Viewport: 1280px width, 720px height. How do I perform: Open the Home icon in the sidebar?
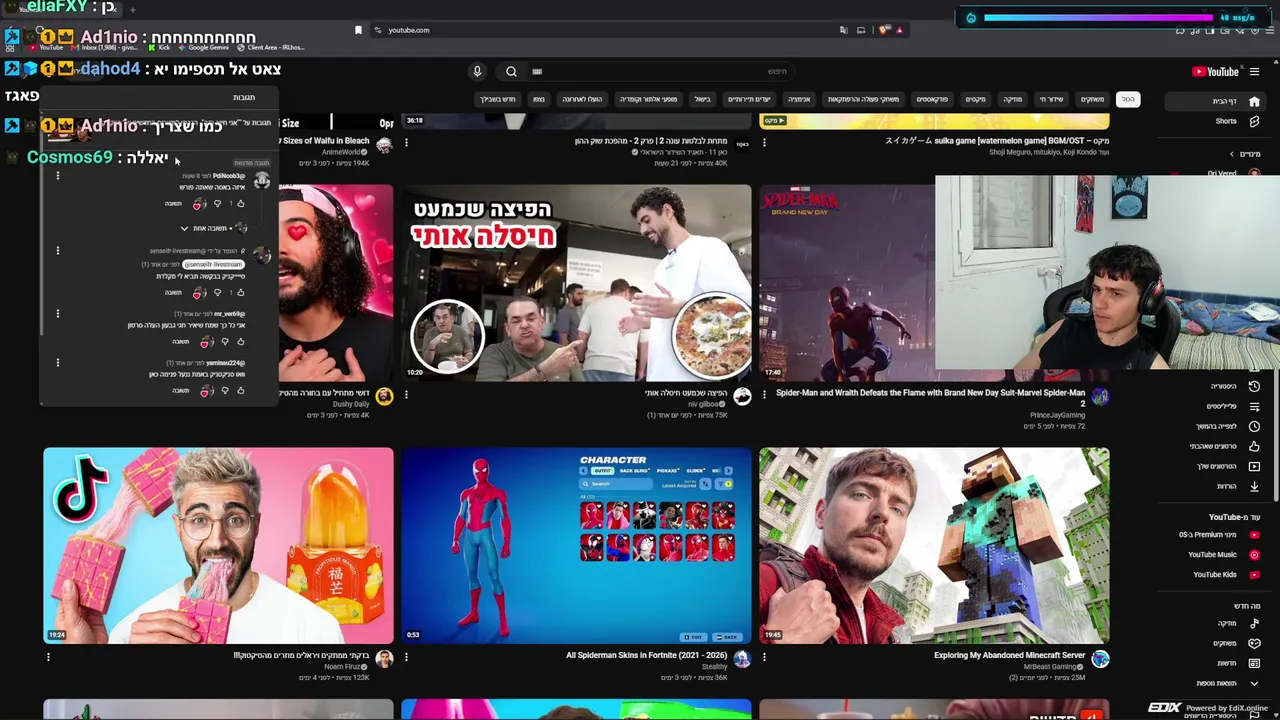[1254, 101]
